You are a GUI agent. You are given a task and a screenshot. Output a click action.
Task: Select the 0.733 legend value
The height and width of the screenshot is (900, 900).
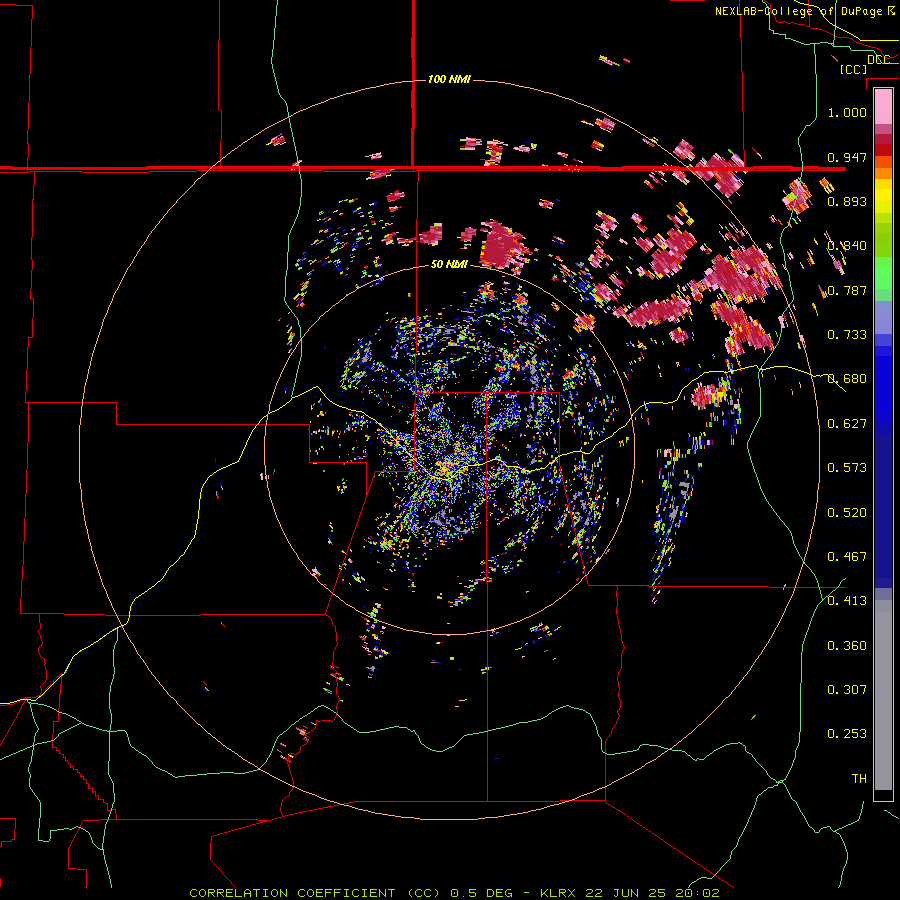point(847,334)
